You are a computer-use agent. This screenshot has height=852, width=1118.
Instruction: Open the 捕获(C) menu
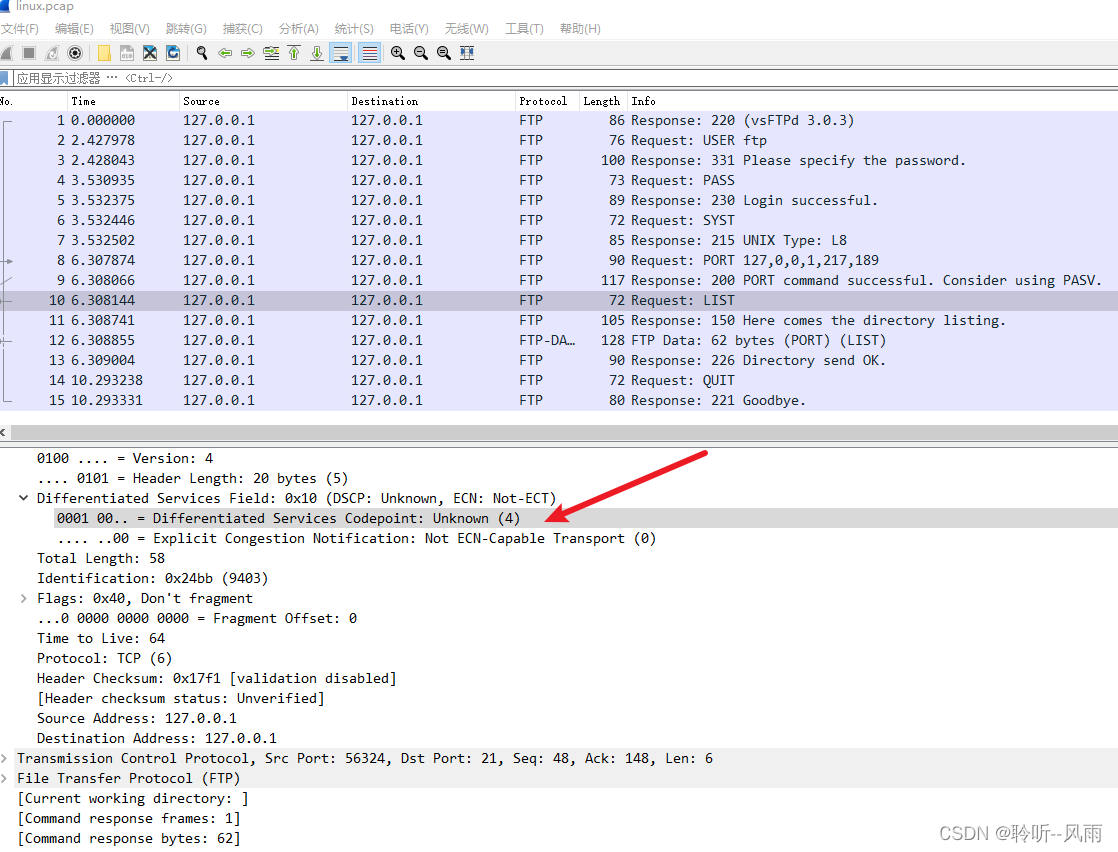pyautogui.click(x=242, y=29)
